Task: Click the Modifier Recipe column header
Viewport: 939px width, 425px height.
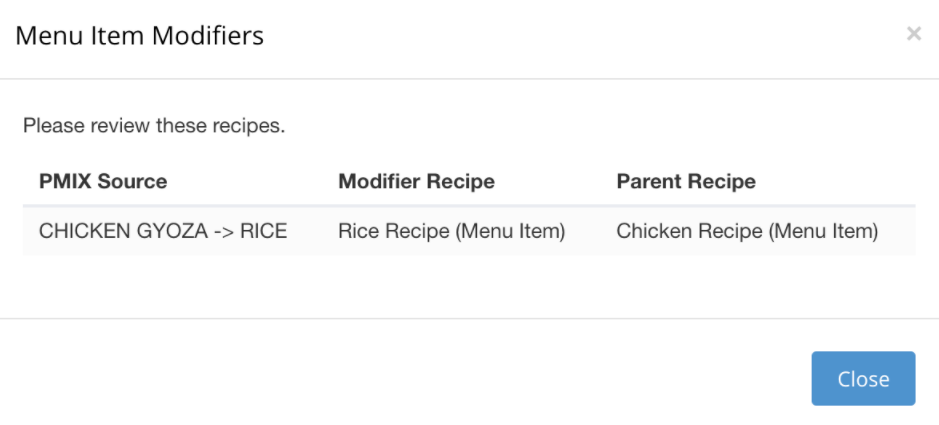Action: click(417, 182)
